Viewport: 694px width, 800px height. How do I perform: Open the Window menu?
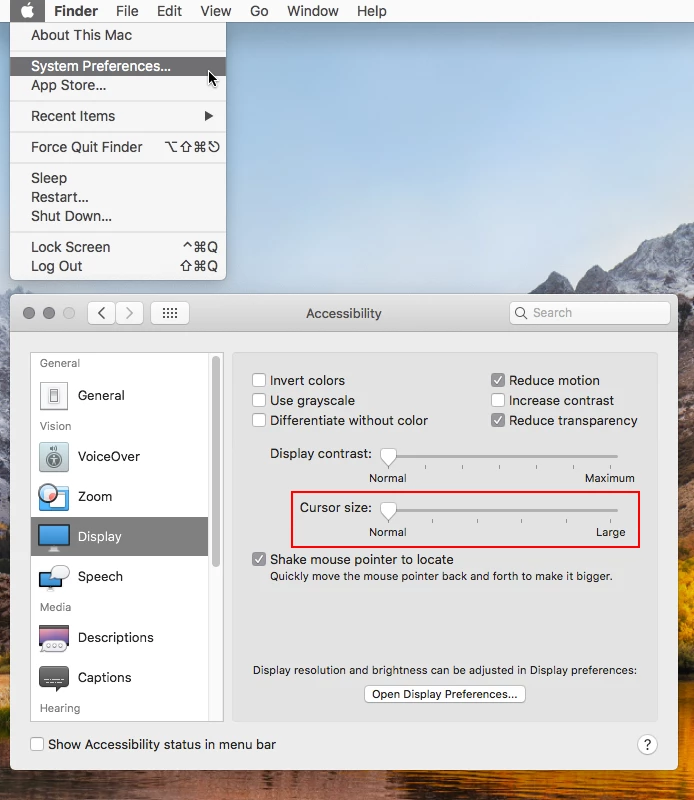coord(312,11)
